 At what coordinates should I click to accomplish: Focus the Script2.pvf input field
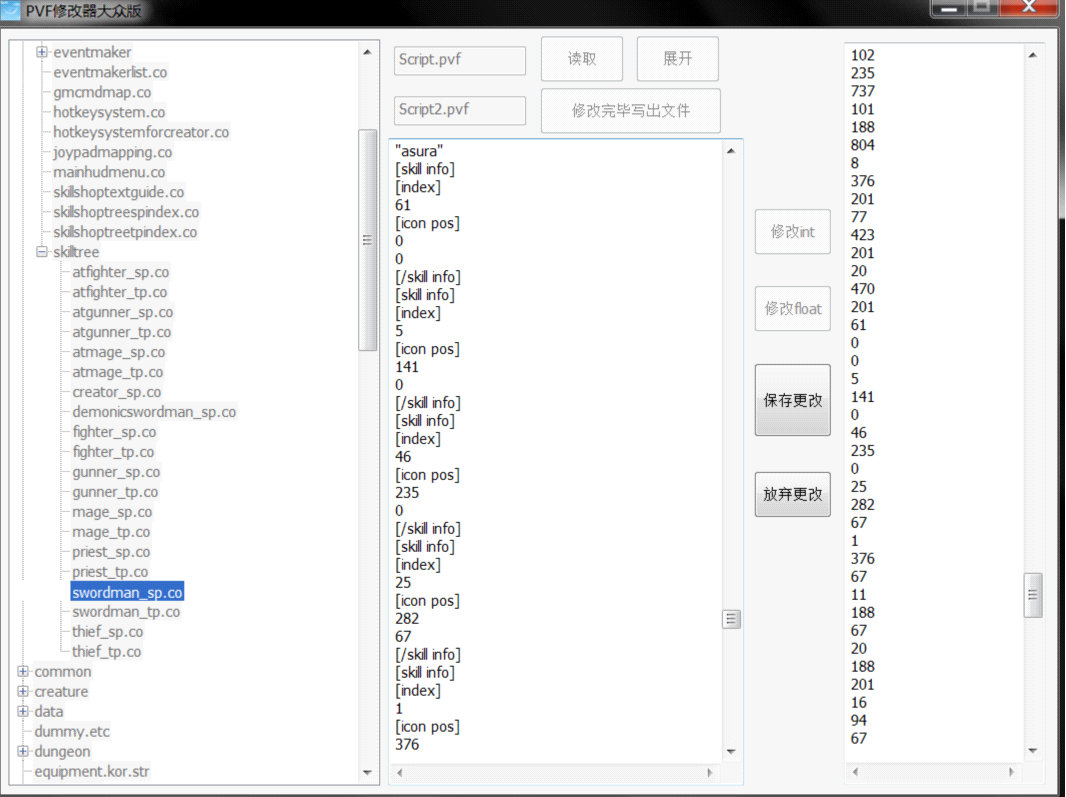[x=459, y=110]
